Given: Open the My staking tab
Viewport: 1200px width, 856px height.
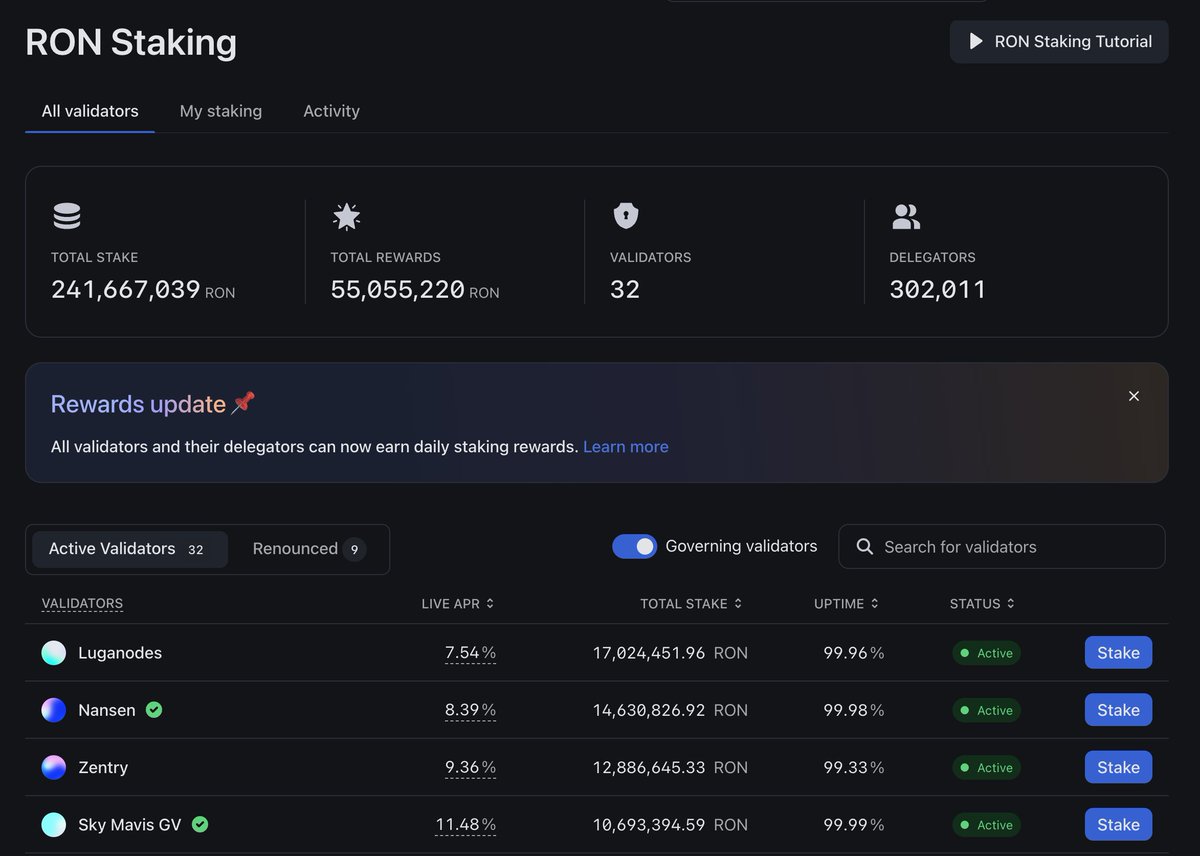Looking at the screenshot, I should coord(221,111).
